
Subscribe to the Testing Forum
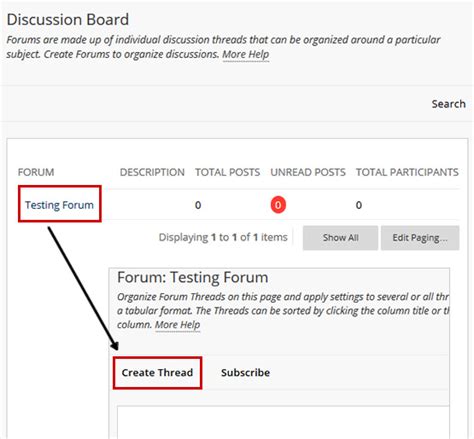point(245,372)
